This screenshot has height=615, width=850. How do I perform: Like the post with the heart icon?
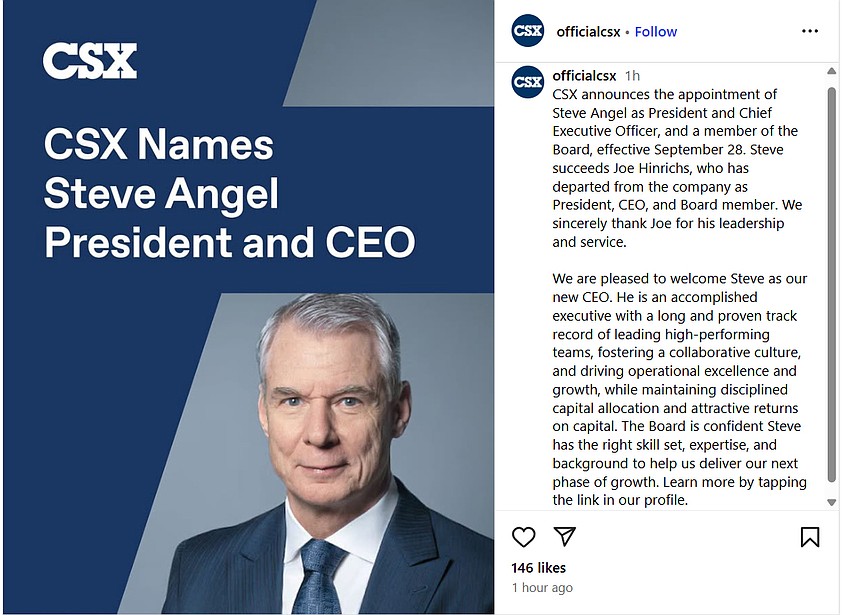tap(523, 537)
